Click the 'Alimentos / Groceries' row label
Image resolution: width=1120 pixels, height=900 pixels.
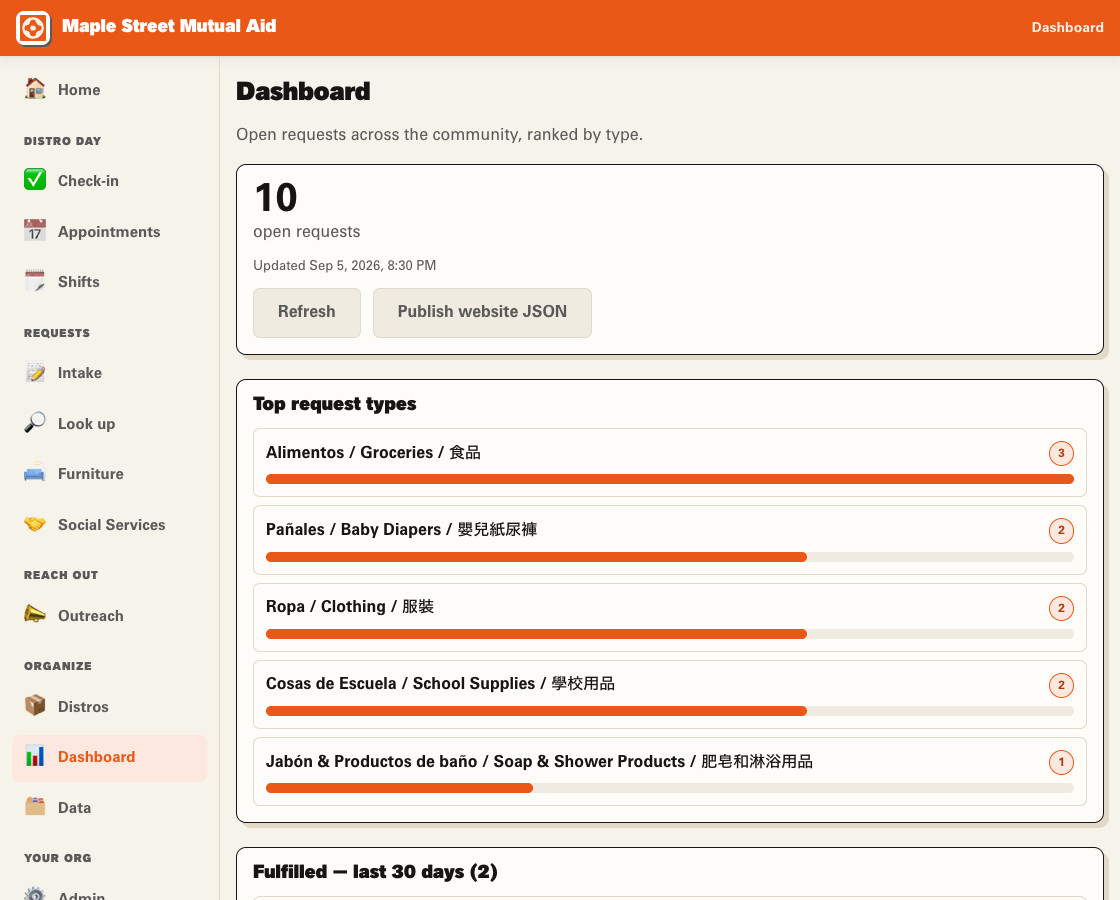(373, 452)
